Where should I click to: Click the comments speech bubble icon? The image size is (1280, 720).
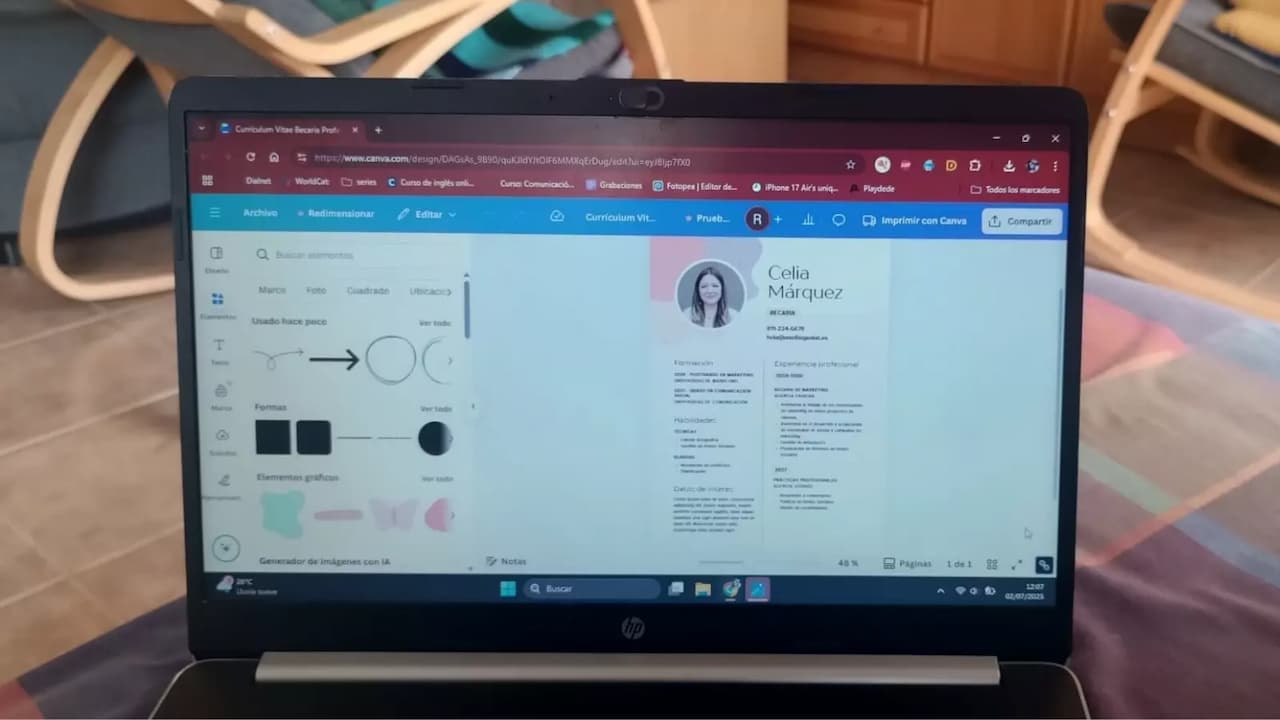click(x=838, y=220)
